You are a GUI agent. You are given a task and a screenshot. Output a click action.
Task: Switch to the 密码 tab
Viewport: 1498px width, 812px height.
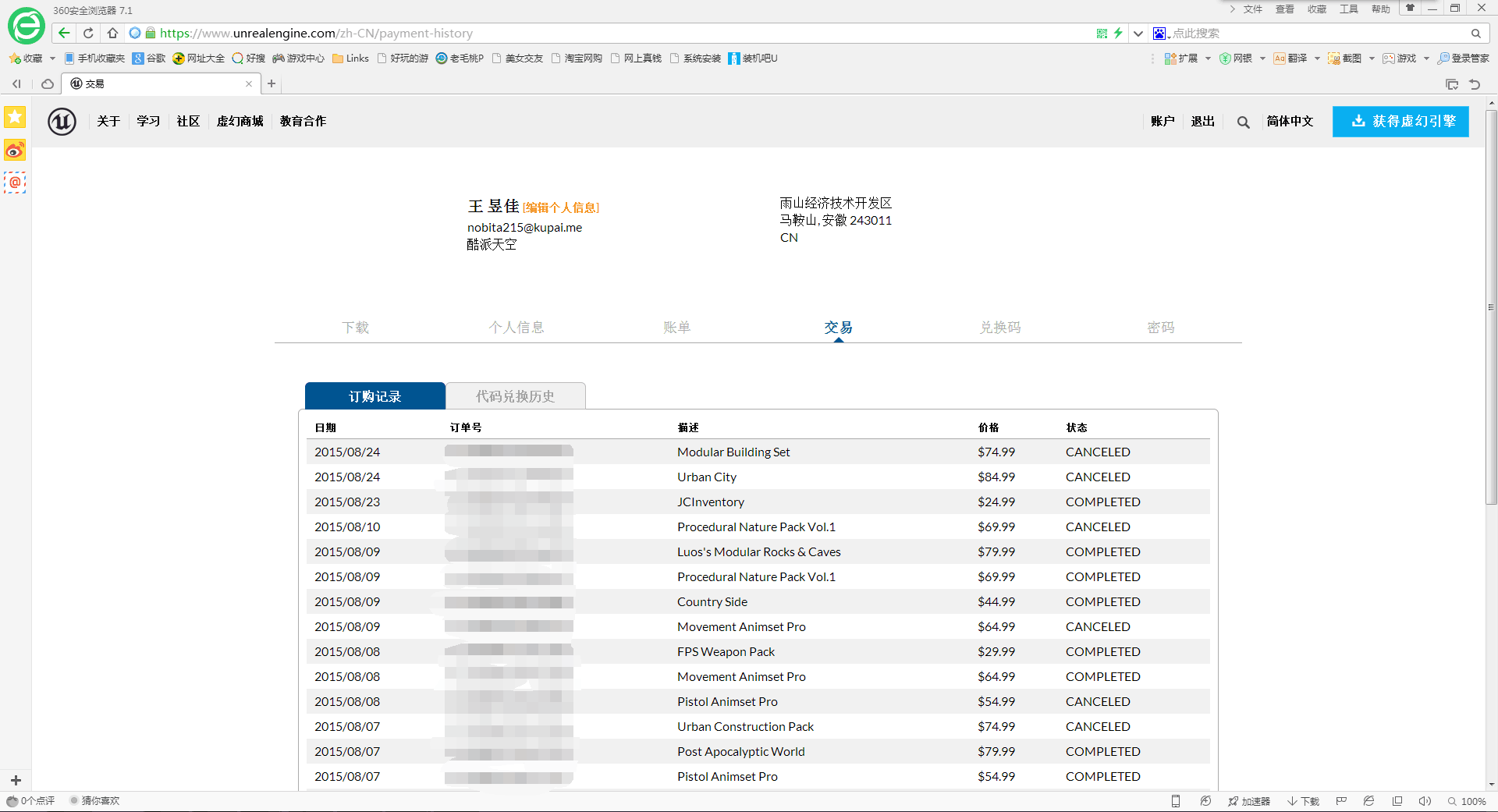tap(1161, 328)
